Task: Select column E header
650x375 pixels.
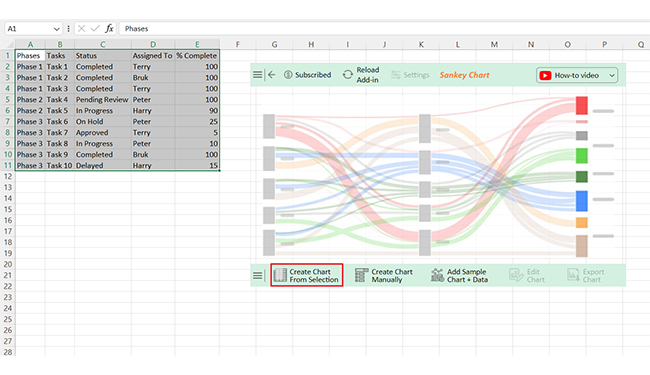Action: [x=197, y=44]
